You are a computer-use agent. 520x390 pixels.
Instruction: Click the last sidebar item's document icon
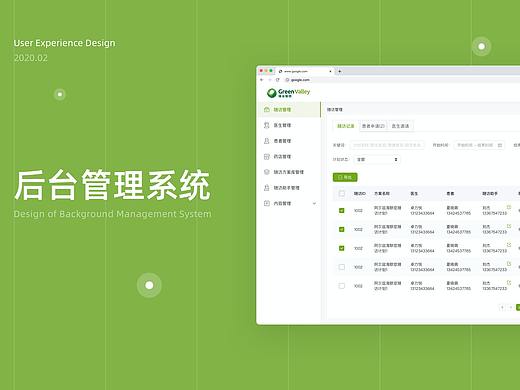tap(267, 203)
